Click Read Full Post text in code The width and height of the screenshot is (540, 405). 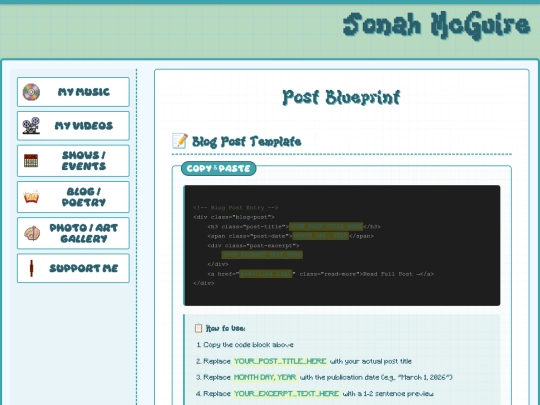pos(388,274)
